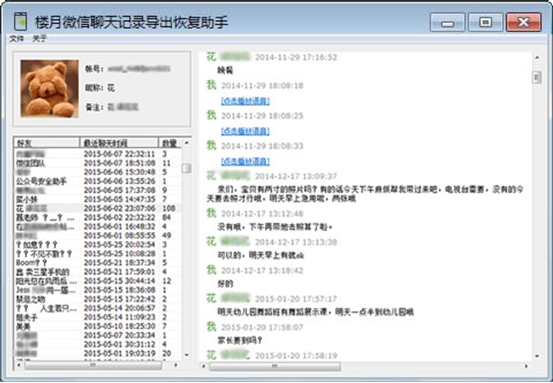This screenshot has width=553, height=383.
Task: Play the voice message sent at 18:08:18
Action: tap(245, 101)
